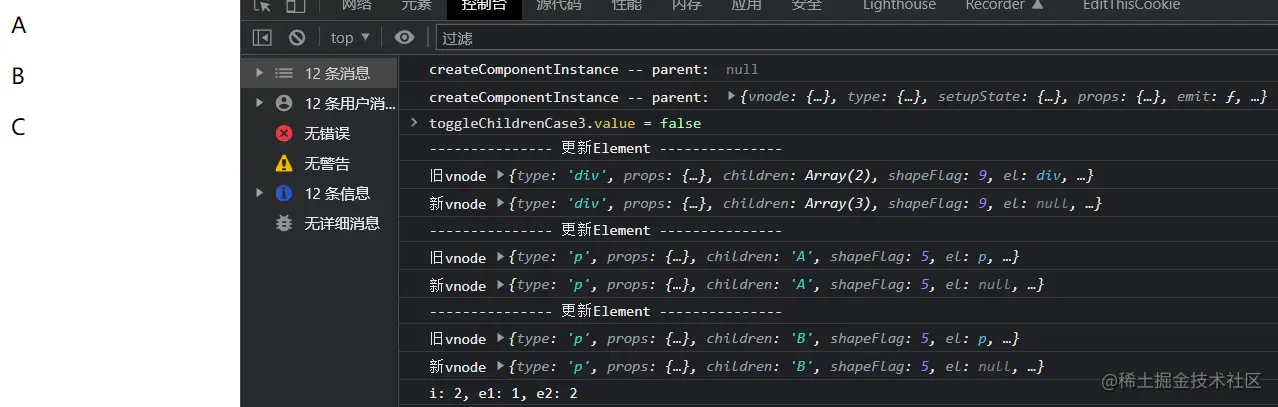The height and width of the screenshot is (407, 1278).
Task: Switch to the 安全 tab
Action: coord(807,5)
